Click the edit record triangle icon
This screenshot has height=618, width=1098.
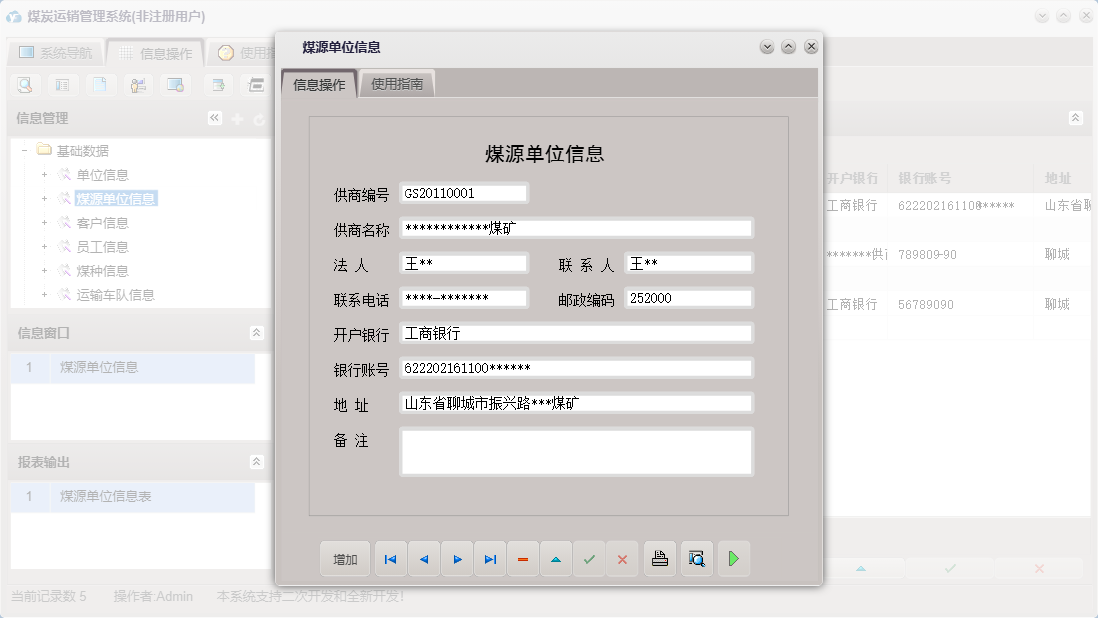pos(556,559)
